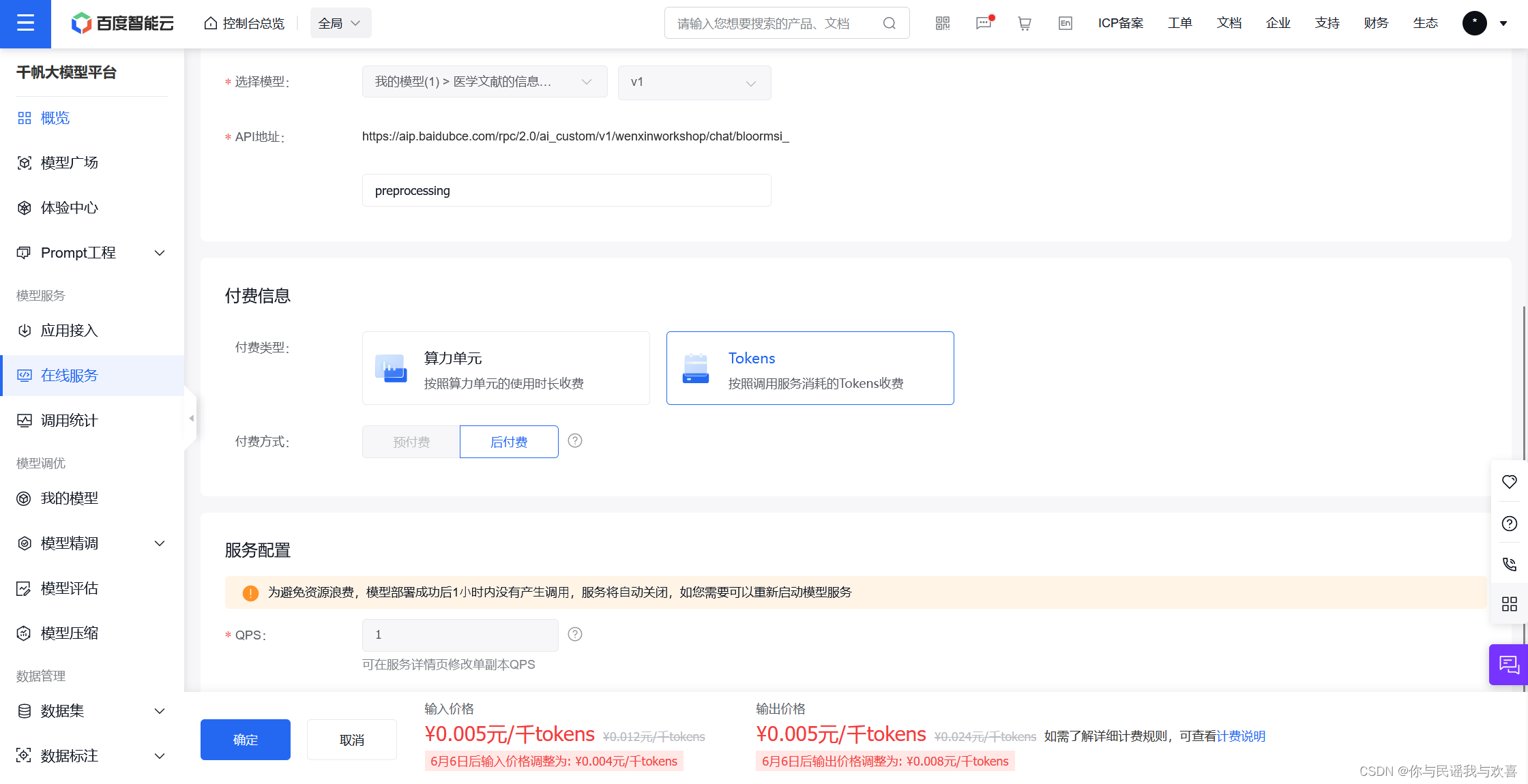The width and height of the screenshot is (1528, 784).
Task: Open 模型广场 in the sidebar
Action: click(69, 163)
